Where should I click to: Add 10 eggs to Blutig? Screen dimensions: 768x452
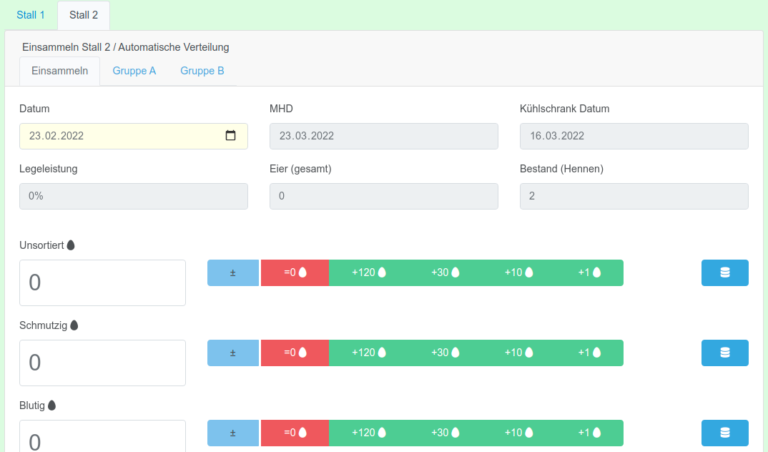point(519,433)
